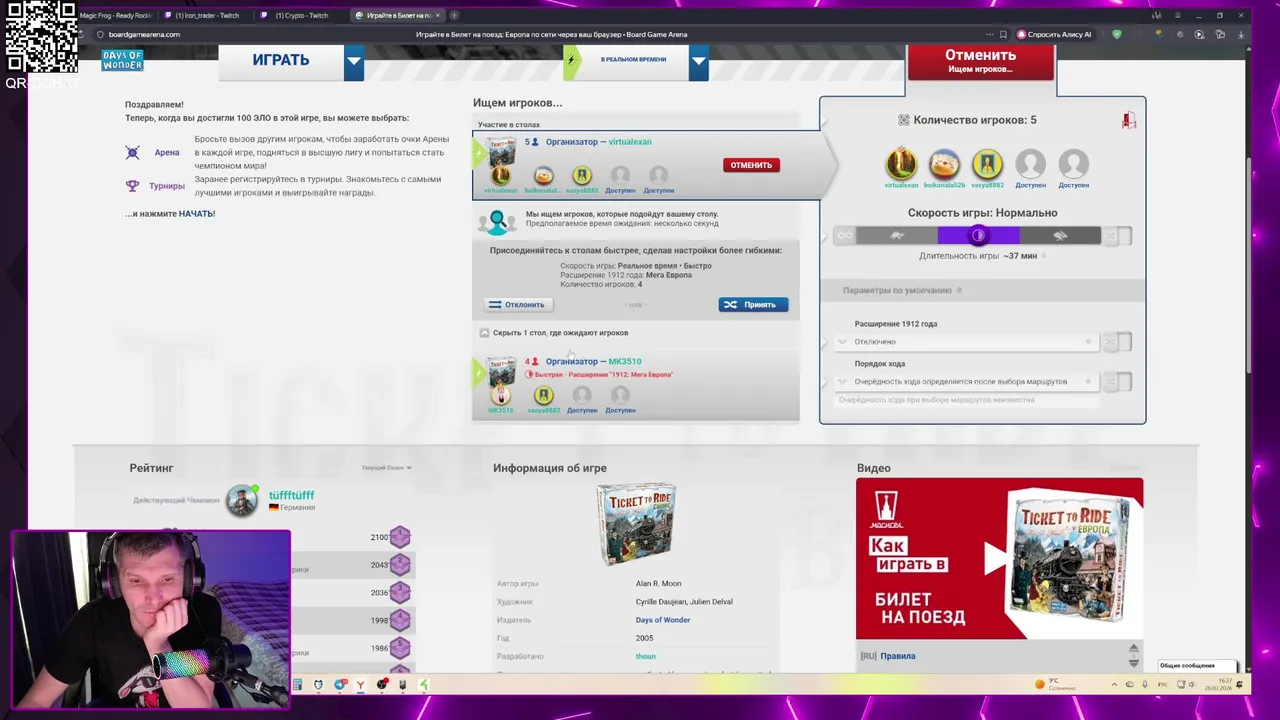Click the Ticket to Ride game info box image

[636, 524]
